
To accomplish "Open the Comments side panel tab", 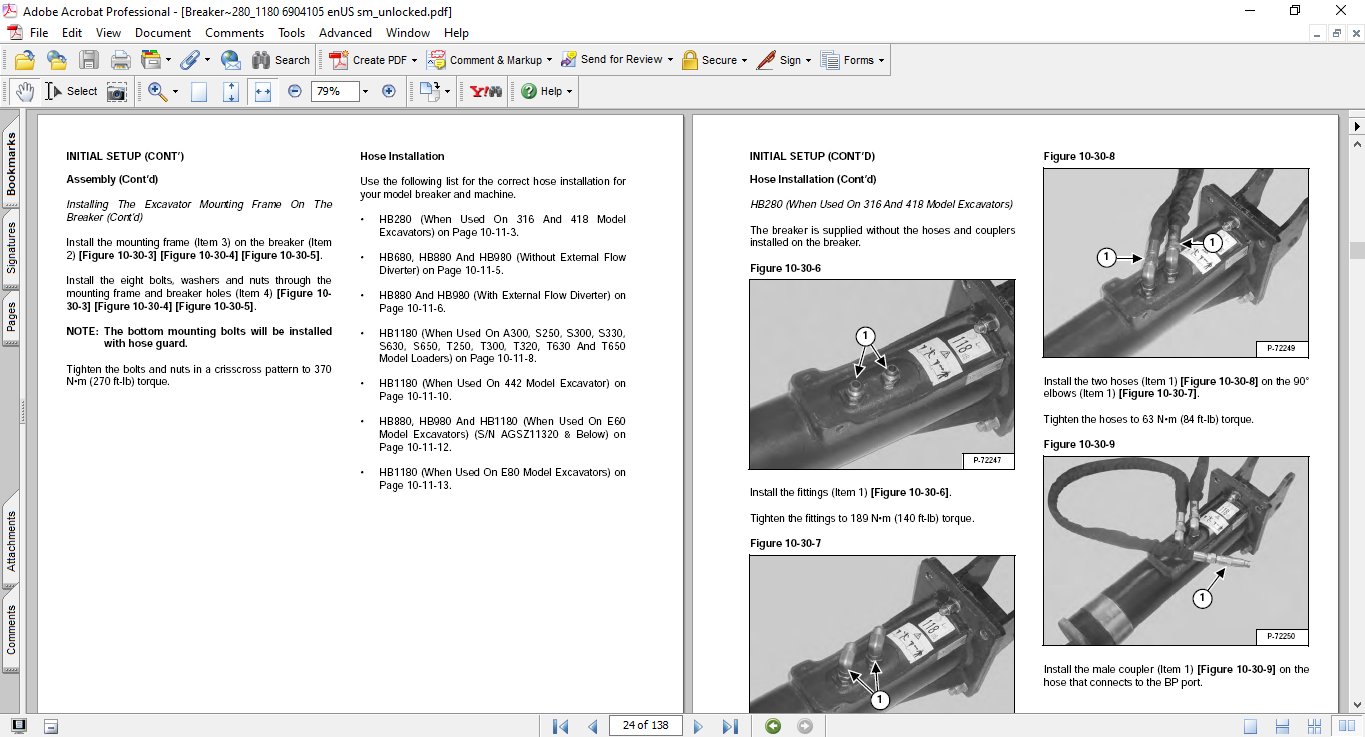I will 11,629.
